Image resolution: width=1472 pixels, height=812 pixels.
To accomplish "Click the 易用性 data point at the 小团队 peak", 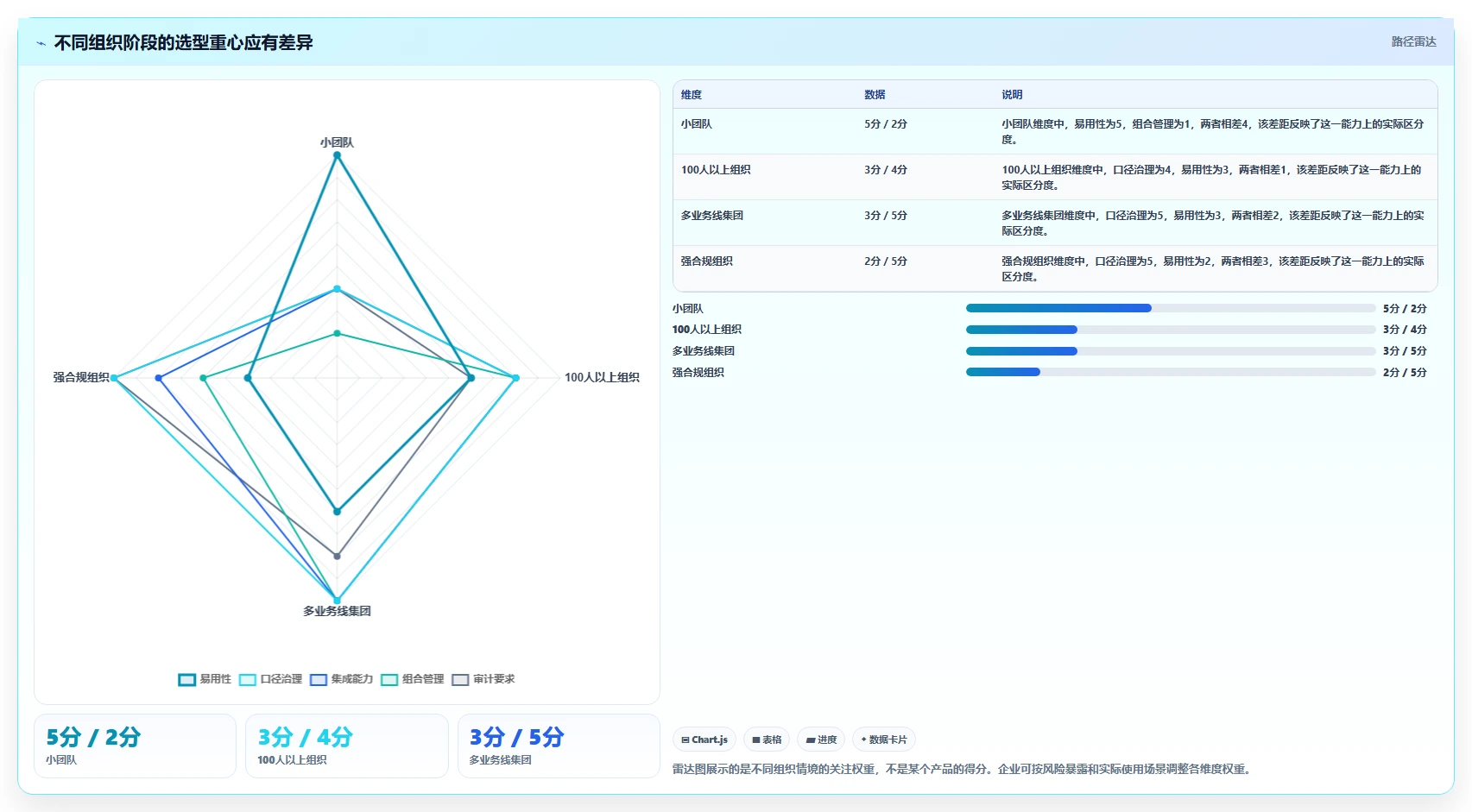I will point(337,155).
